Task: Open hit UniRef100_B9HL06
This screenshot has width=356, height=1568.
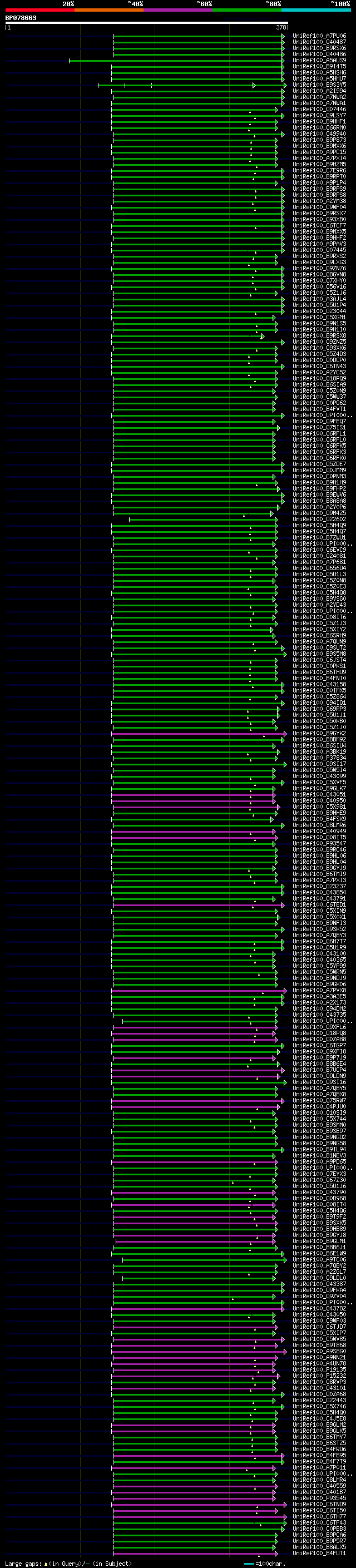Action: coord(319,855)
